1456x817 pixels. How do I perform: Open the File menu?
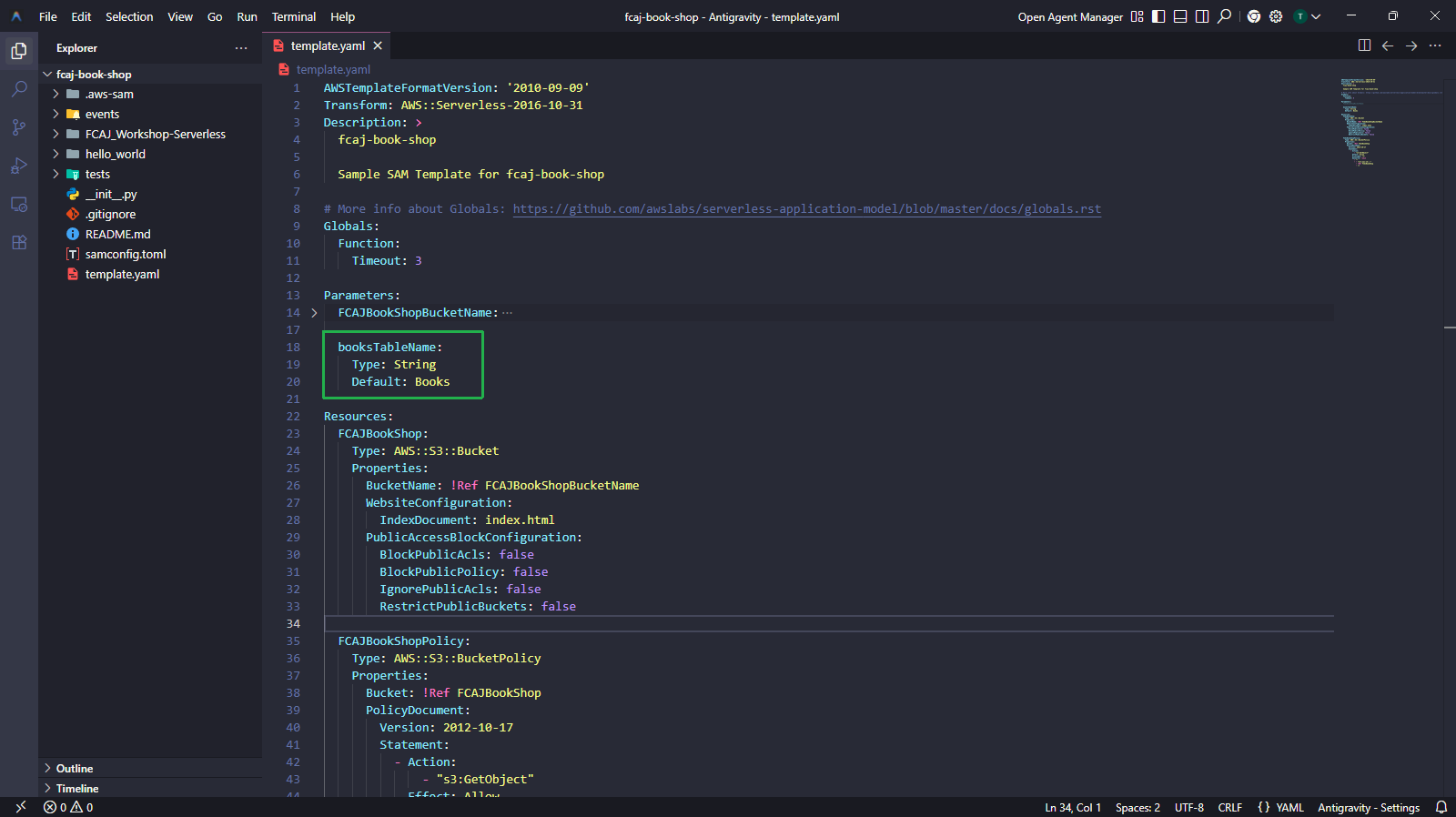pos(48,16)
